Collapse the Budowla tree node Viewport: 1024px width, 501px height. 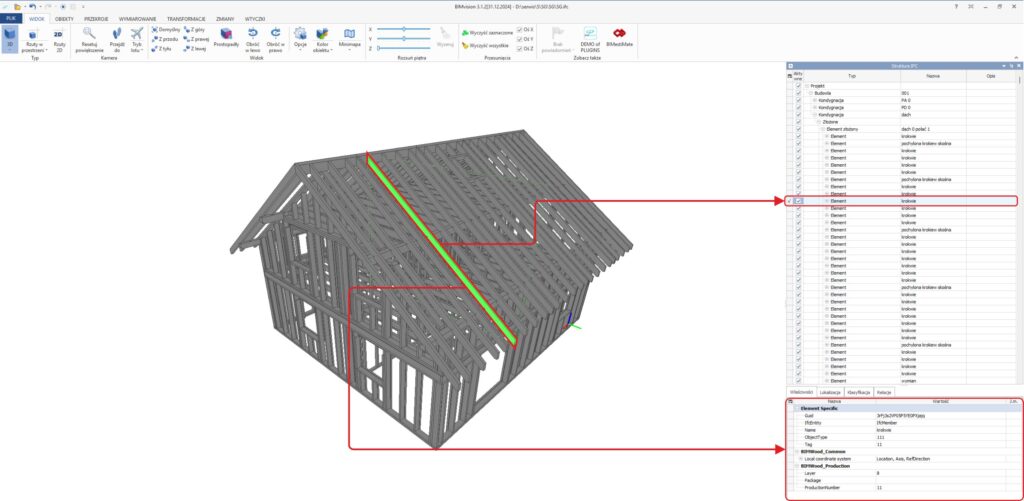(x=811, y=93)
